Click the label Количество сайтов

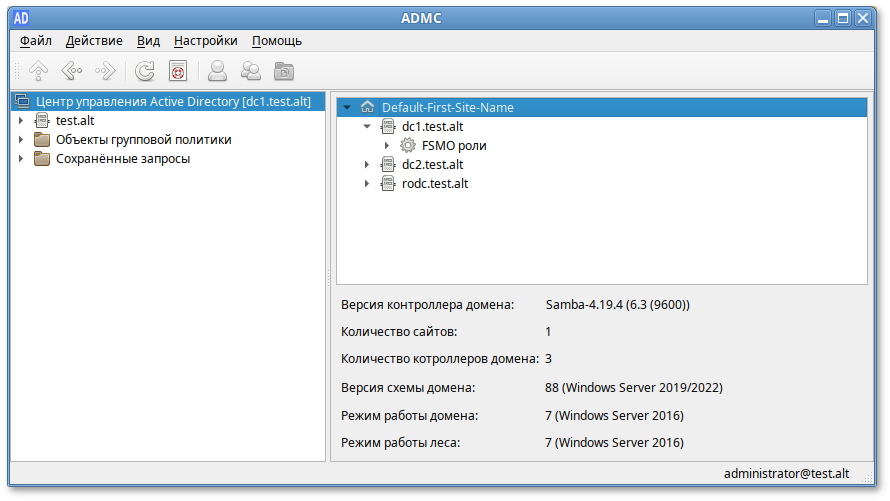399,331
